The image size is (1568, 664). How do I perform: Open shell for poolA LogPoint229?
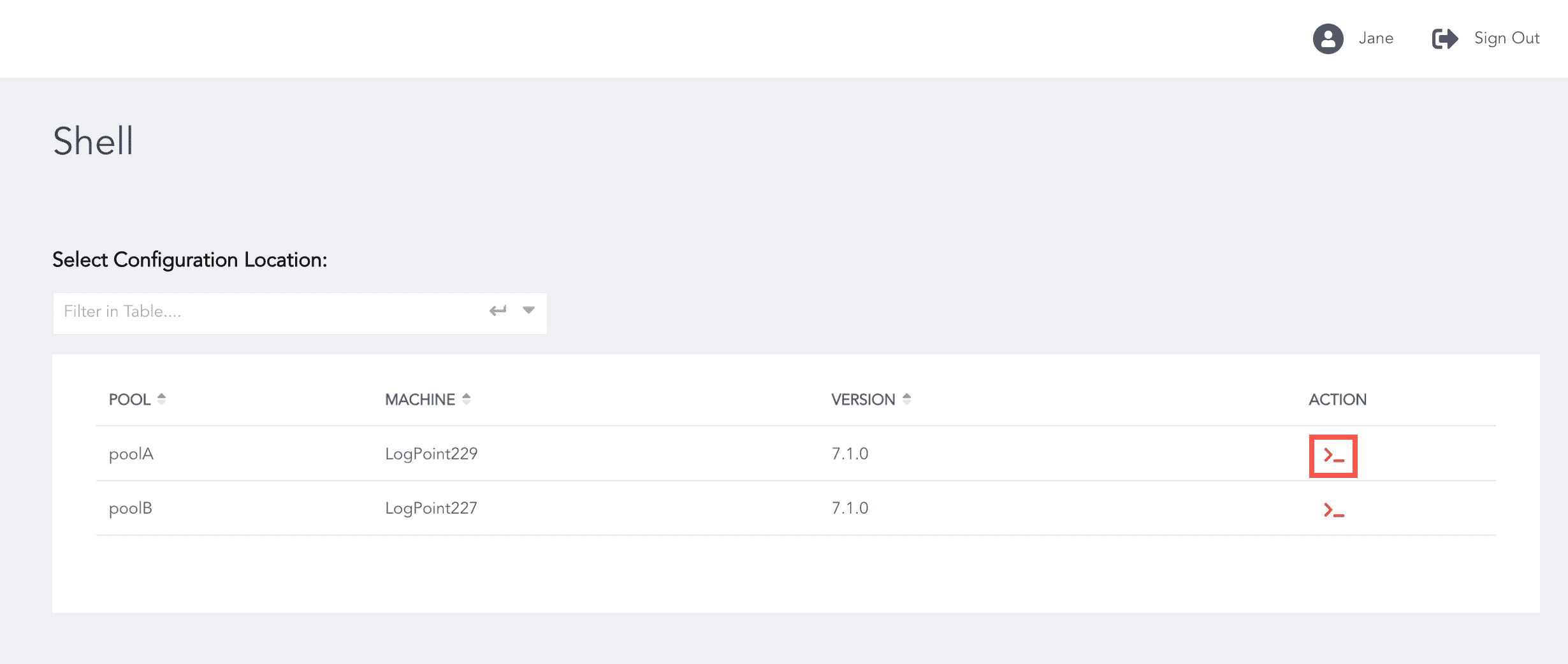tap(1333, 456)
